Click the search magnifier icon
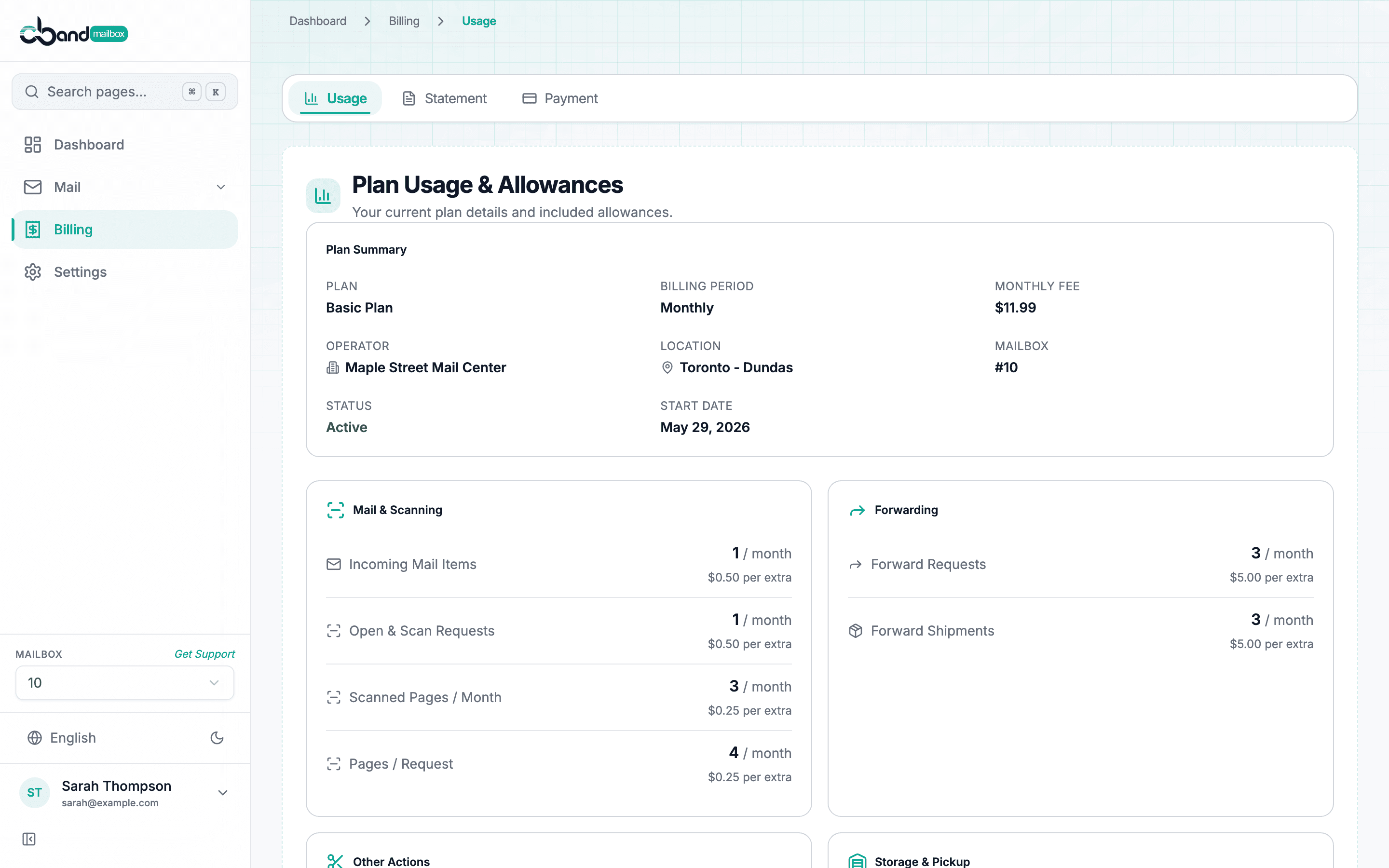1389x868 pixels. (32, 92)
